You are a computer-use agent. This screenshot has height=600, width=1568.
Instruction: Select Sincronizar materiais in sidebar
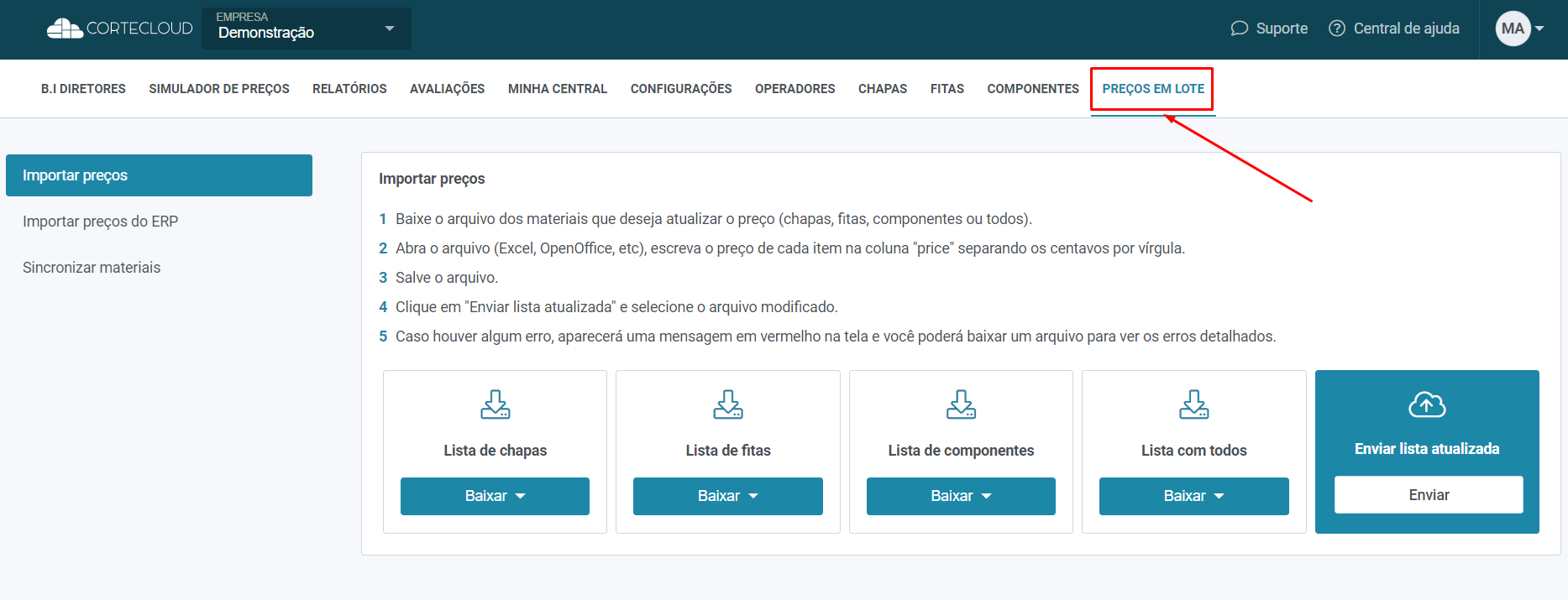tap(92, 268)
